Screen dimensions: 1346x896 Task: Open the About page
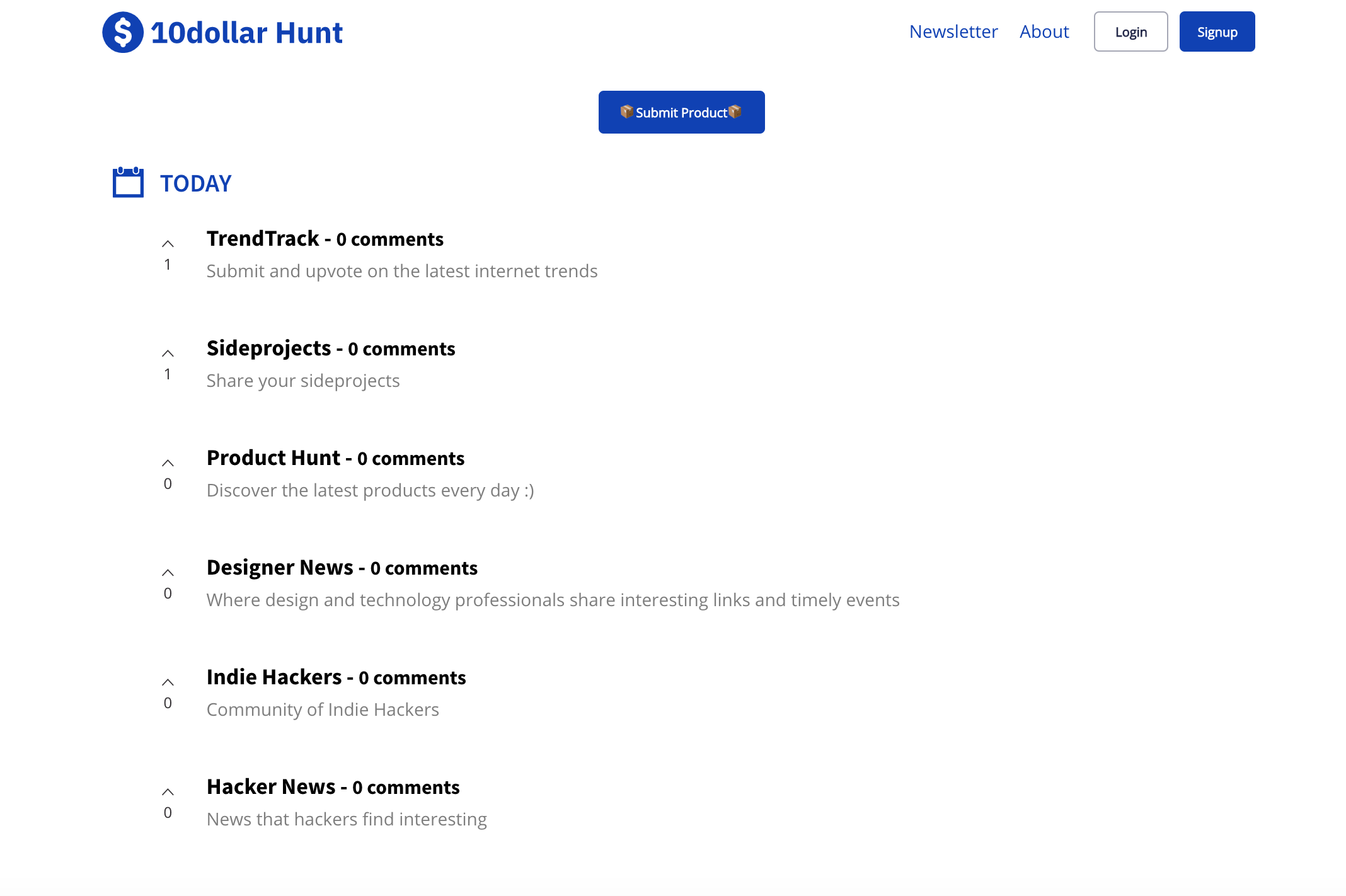(1044, 31)
